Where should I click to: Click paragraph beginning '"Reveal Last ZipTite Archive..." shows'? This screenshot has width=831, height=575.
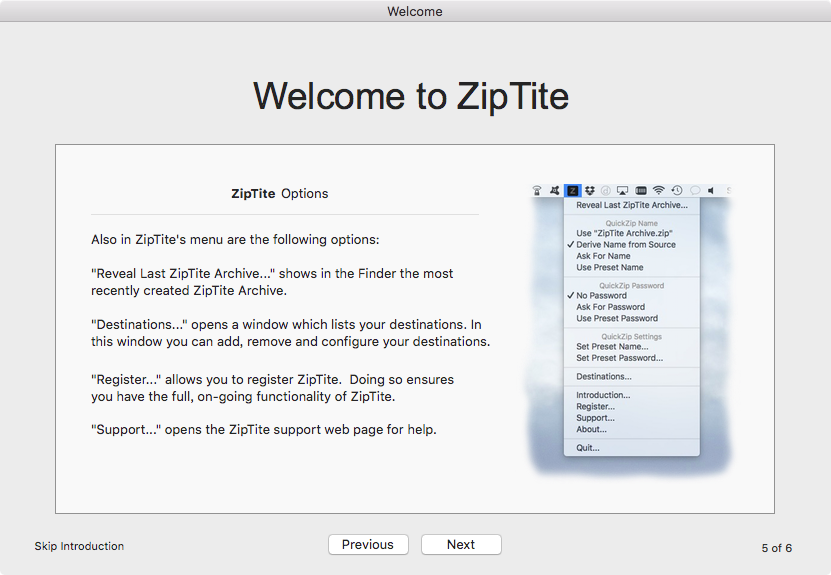(272, 282)
